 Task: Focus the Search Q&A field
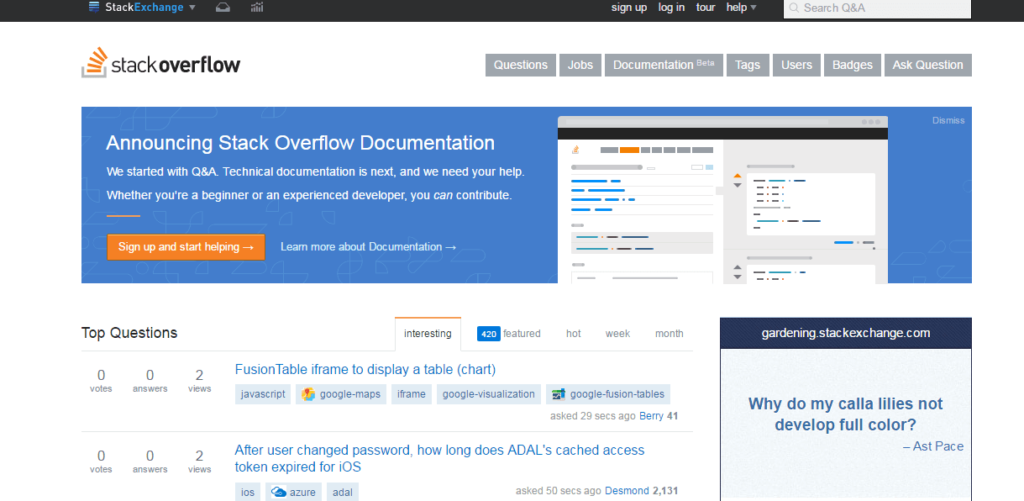click(x=877, y=8)
